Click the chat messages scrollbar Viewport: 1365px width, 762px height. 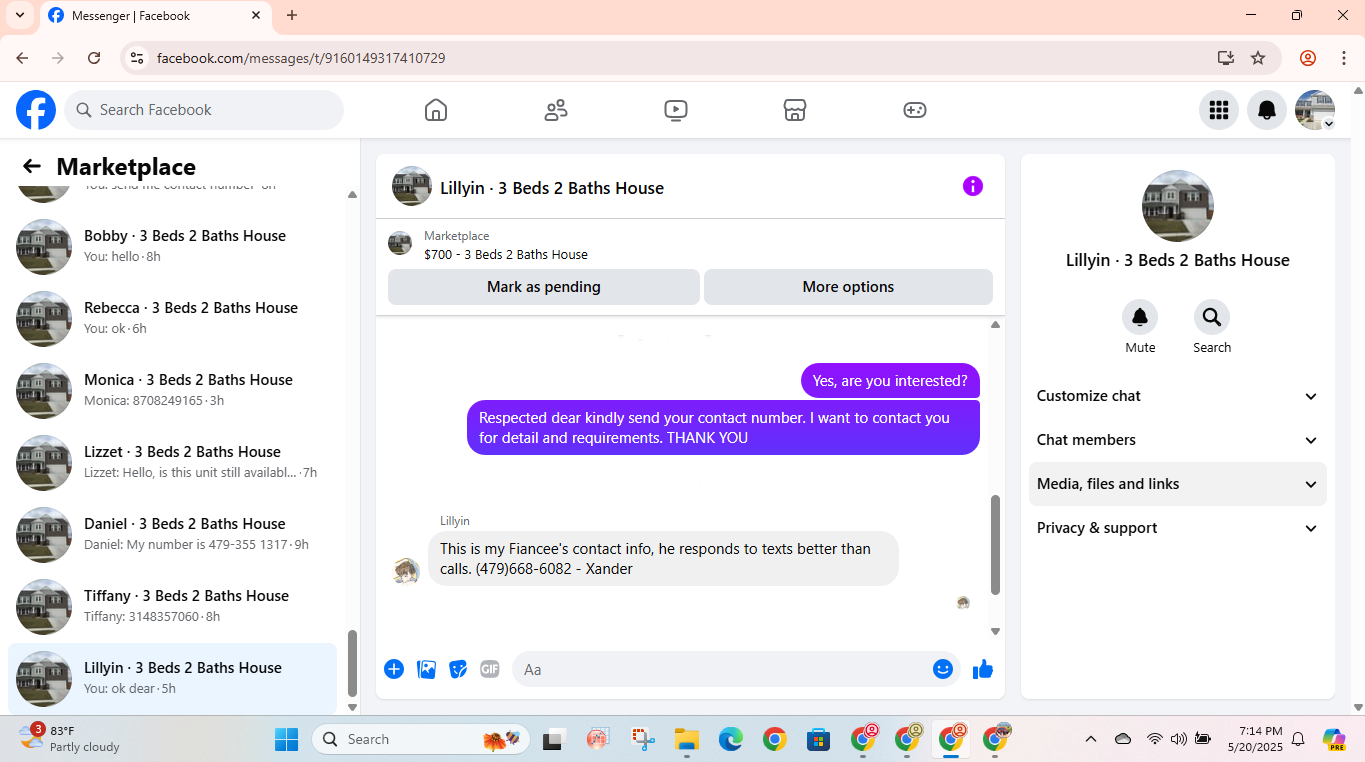tap(995, 545)
